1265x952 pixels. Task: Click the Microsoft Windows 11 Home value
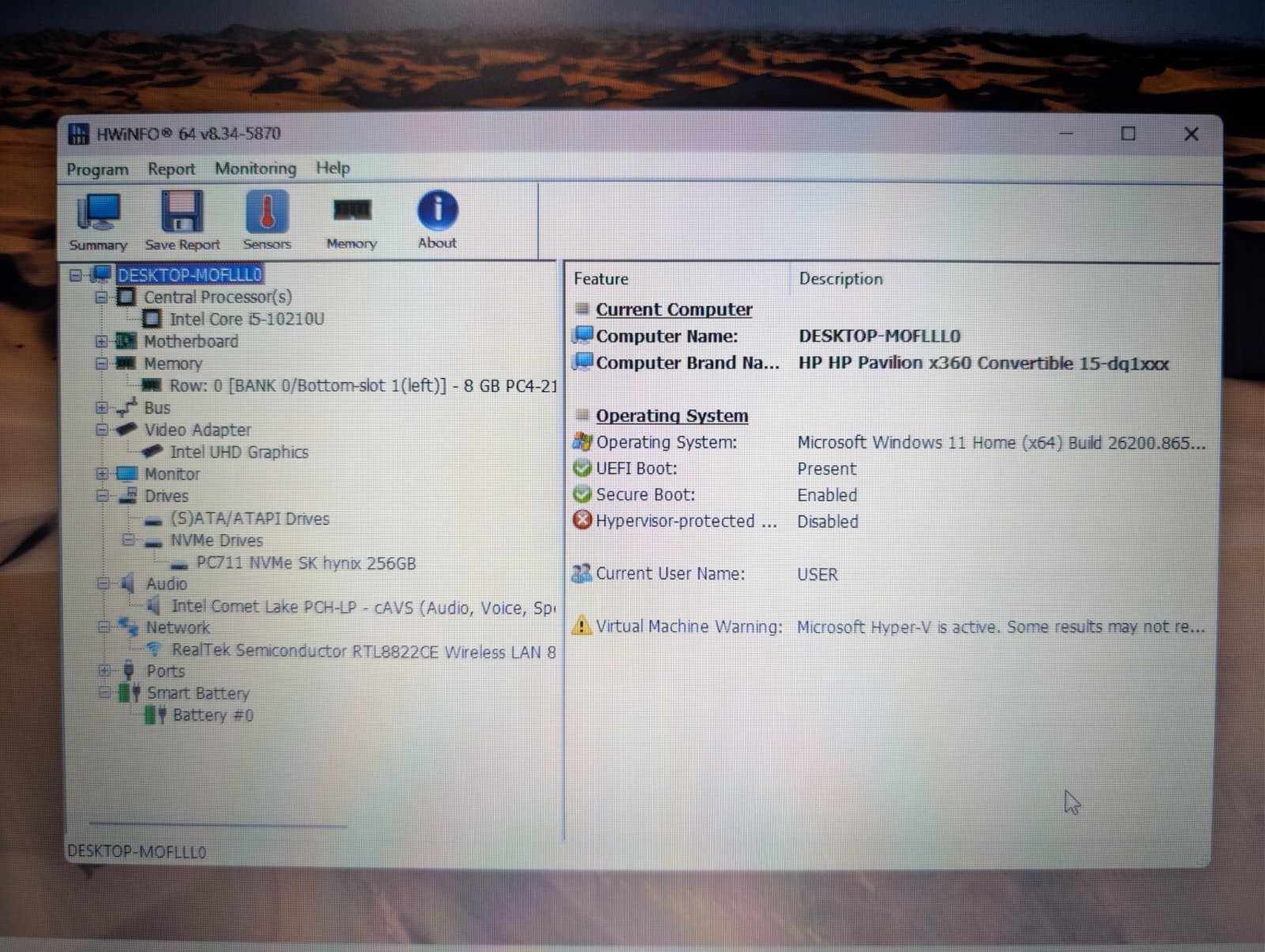click(1002, 443)
